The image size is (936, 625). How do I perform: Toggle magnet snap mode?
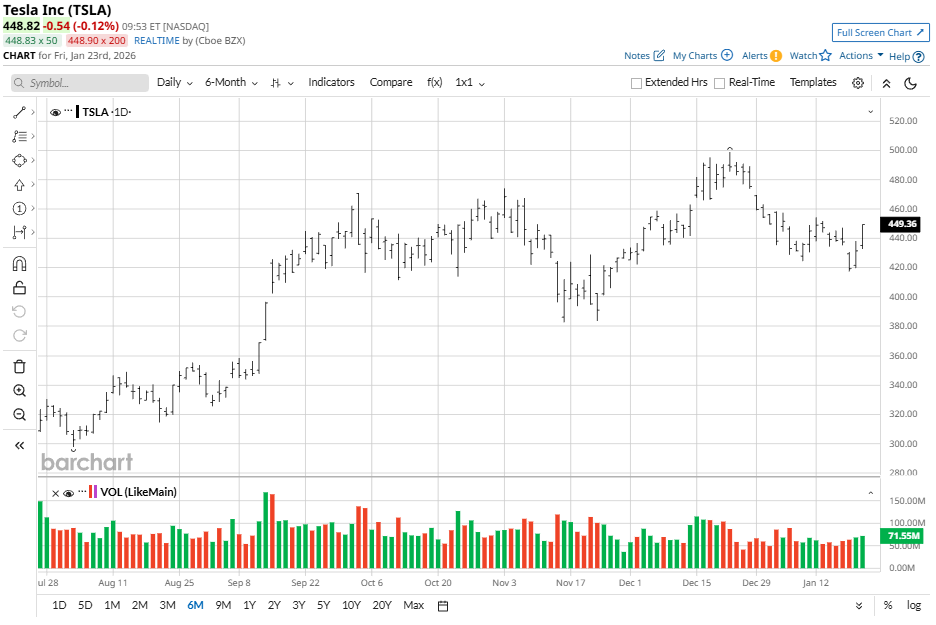pos(19,264)
